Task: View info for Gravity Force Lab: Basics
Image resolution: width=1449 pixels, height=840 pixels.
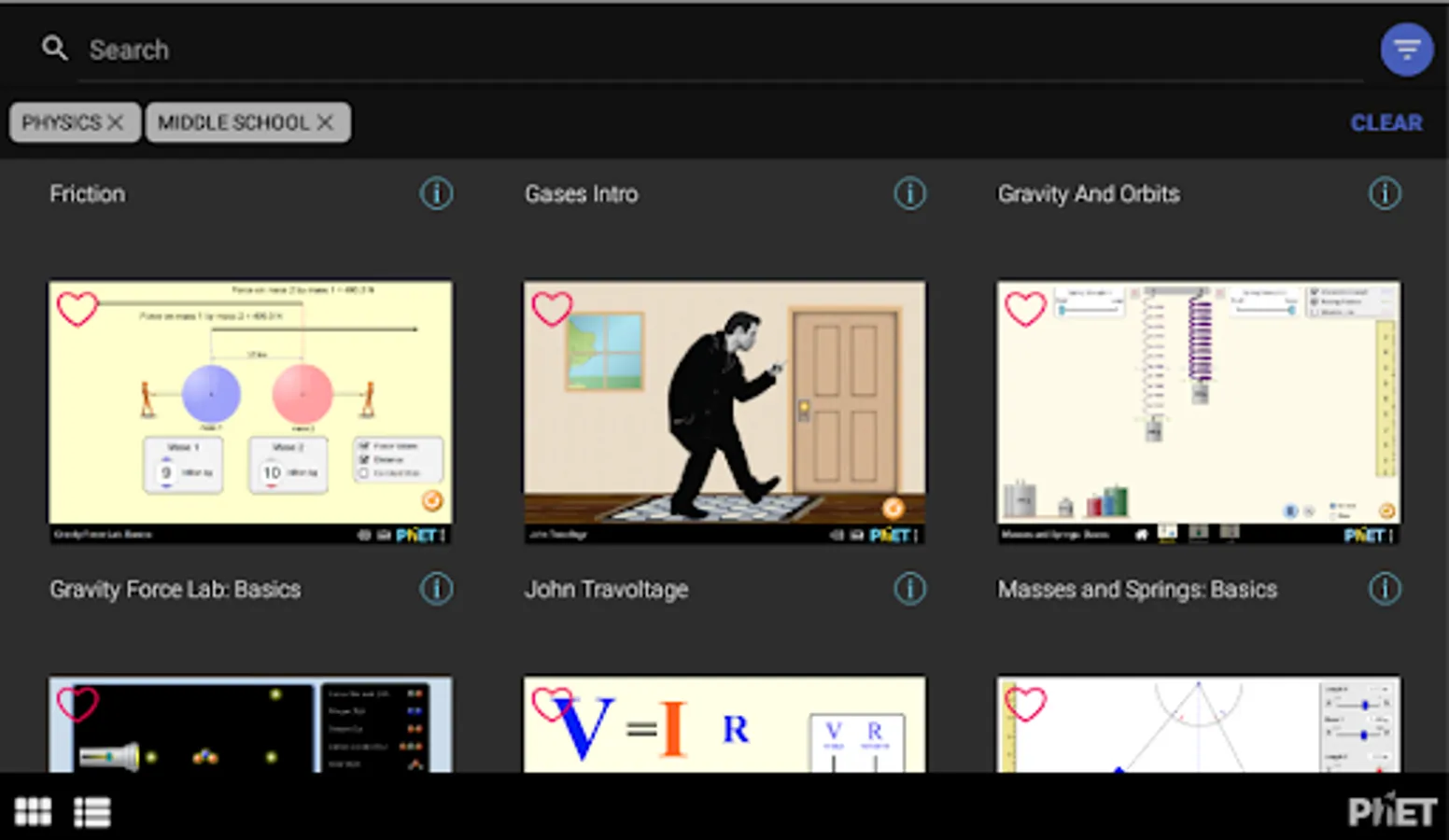Action: (x=436, y=589)
